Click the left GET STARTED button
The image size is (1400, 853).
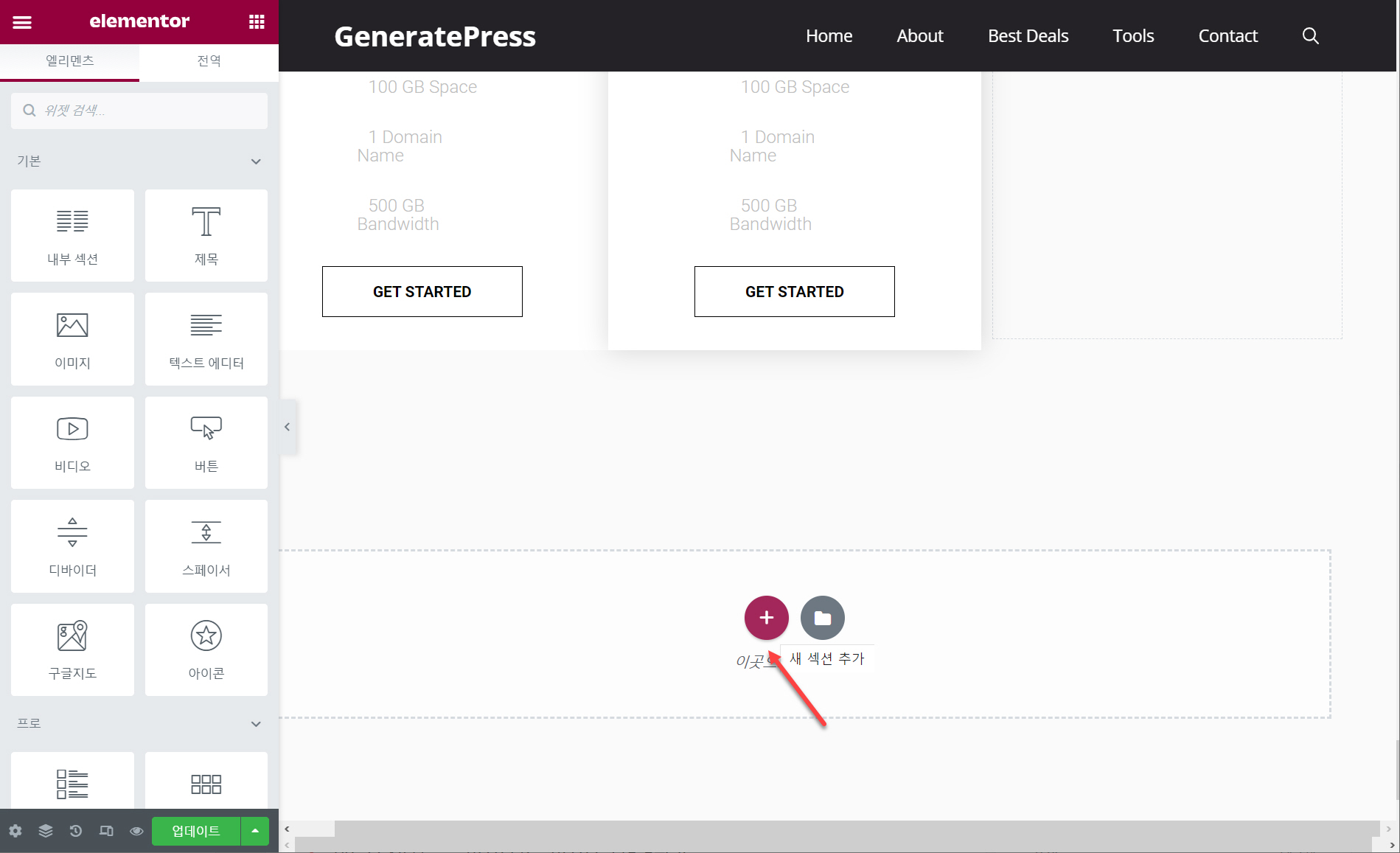pos(422,292)
